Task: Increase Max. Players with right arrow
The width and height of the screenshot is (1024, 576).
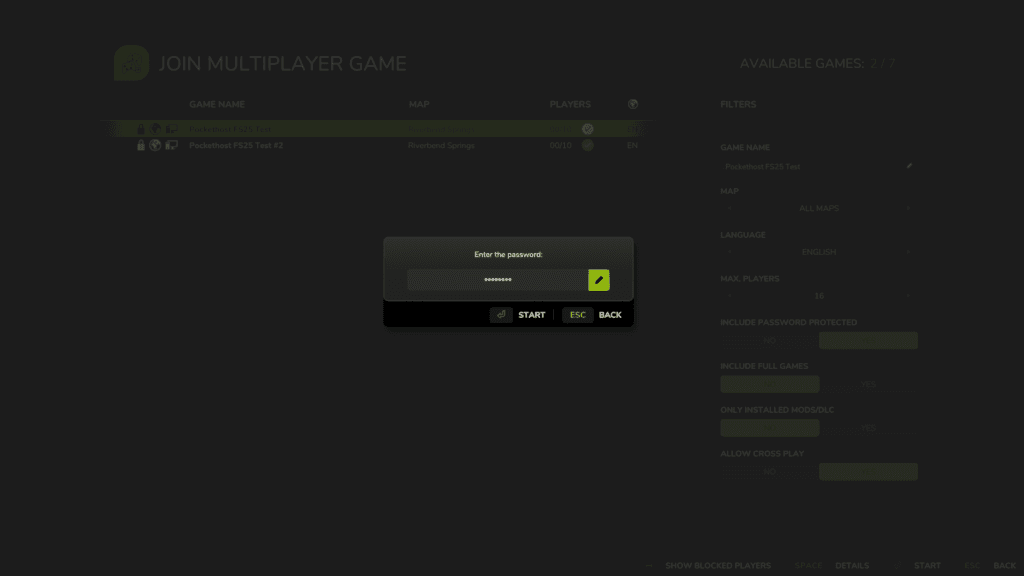Action: coord(908,296)
